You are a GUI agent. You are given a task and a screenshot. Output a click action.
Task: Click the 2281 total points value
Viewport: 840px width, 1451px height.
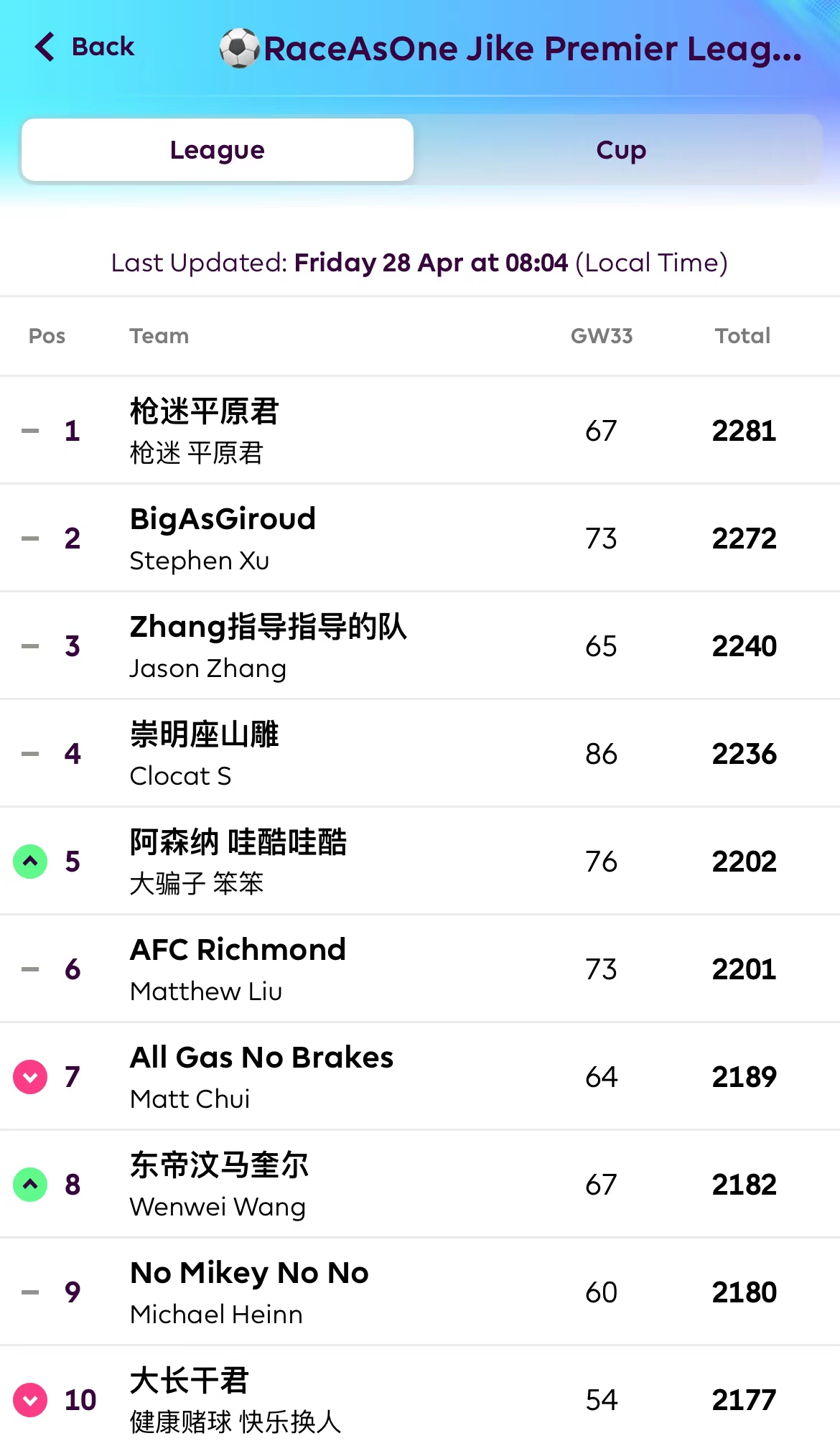tap(744, 431)
